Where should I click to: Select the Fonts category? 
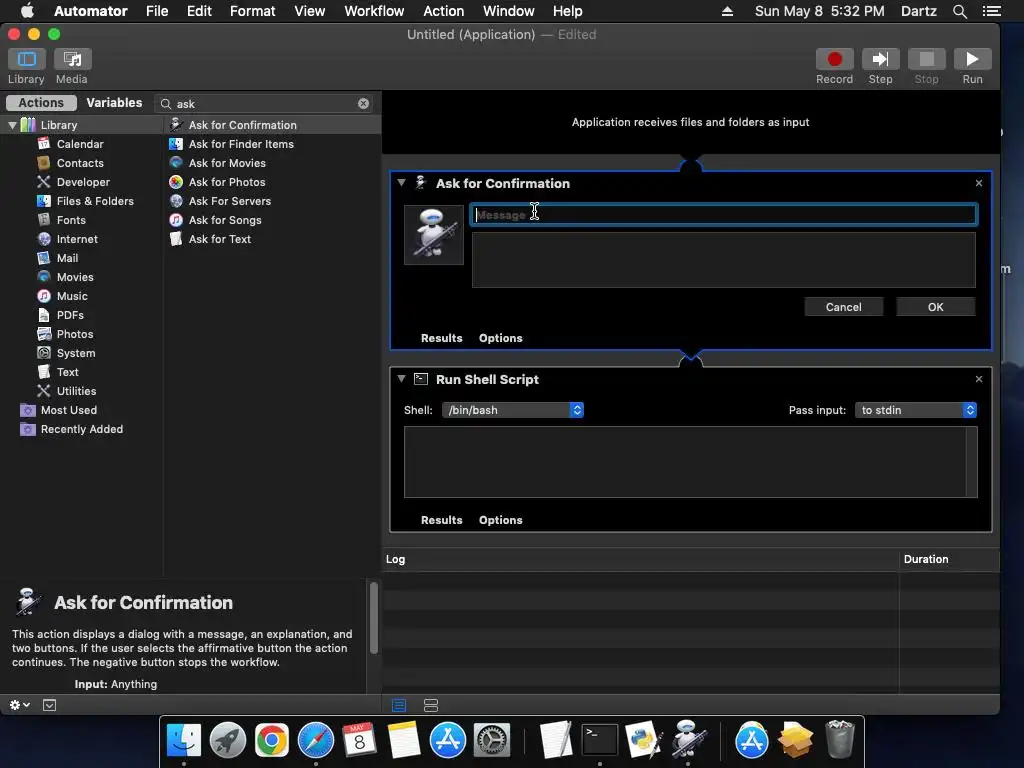(71, 219)
